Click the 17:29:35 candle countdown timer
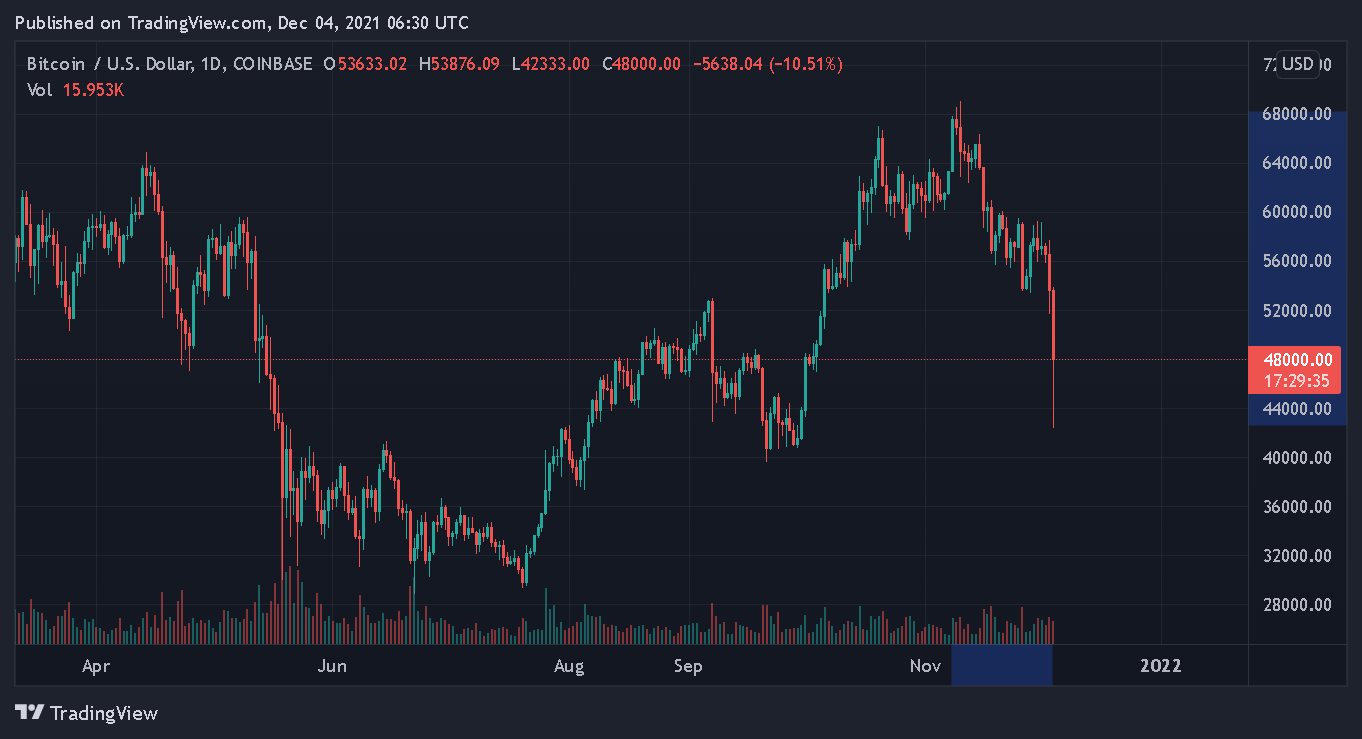This screenshot has height=739, width=1362. tap(1295, 381)
